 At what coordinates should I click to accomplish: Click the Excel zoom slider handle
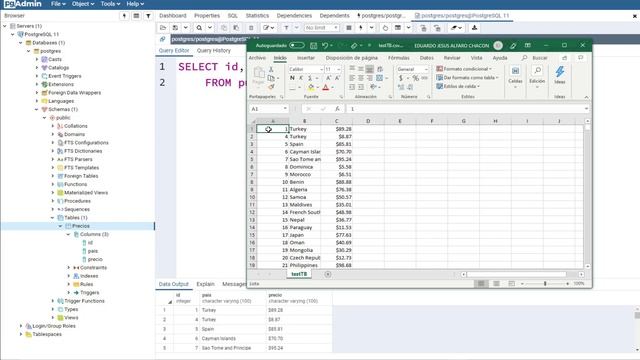point(545,284)
